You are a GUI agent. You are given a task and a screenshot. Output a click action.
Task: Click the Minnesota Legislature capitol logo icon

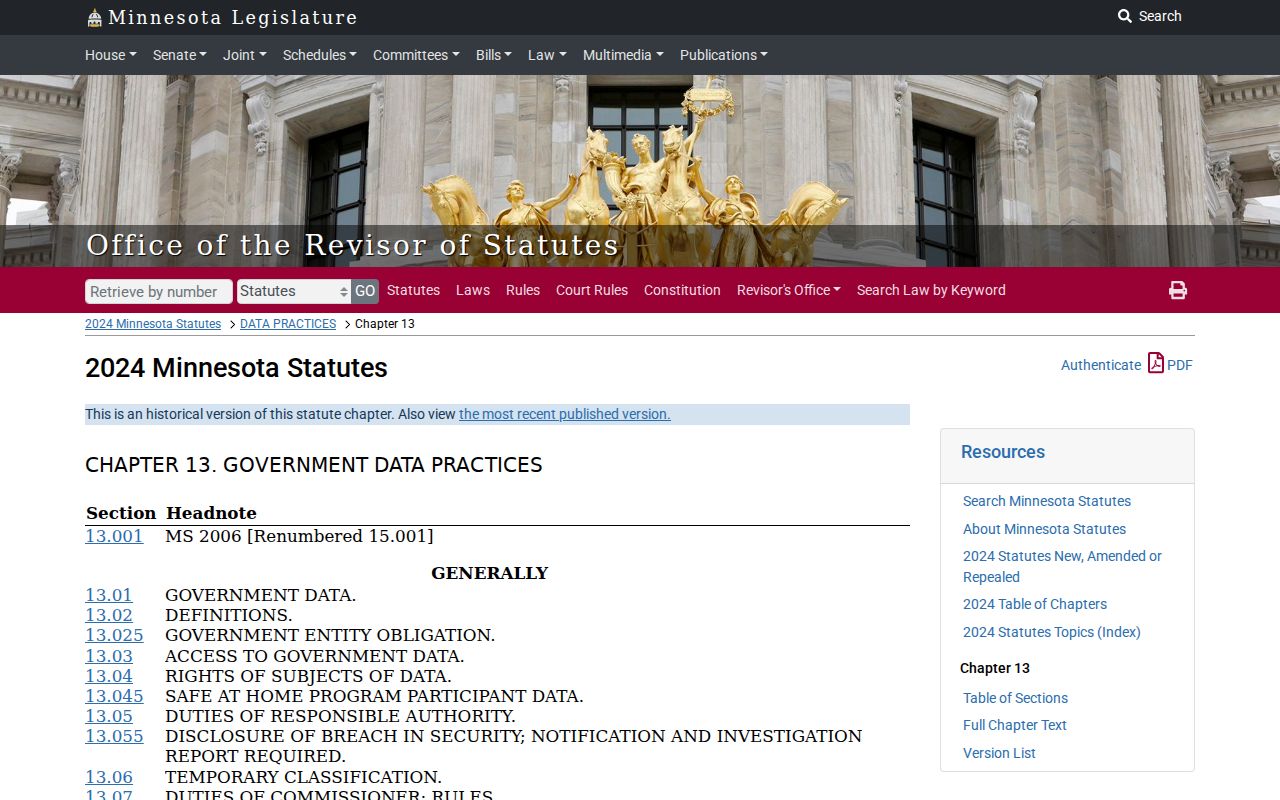pos(94,18)
